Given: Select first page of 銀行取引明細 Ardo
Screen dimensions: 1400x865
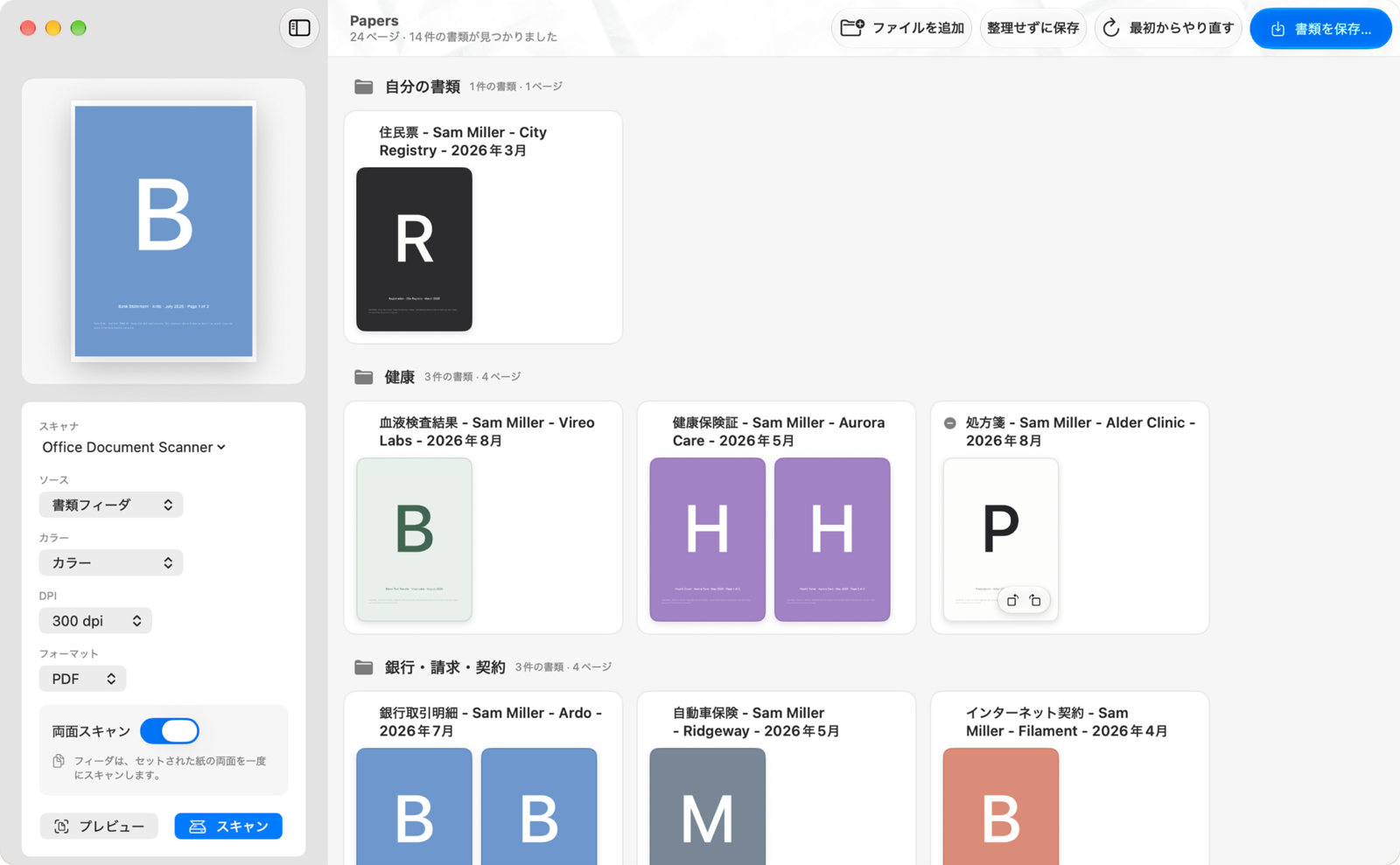Looking at the screenshot, I should (414, 806).
